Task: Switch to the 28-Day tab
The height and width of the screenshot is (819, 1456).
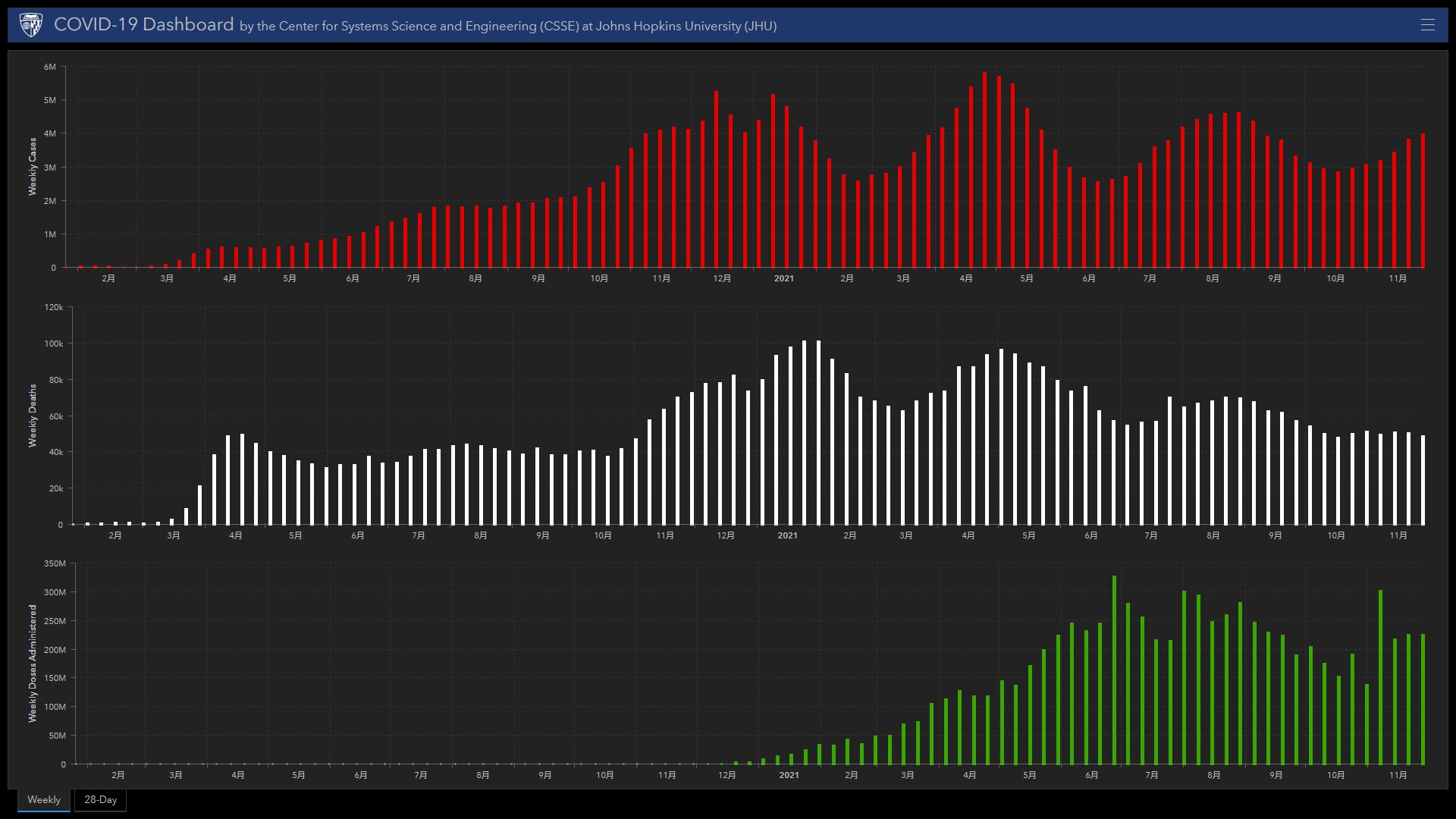Action: (100, 800)
